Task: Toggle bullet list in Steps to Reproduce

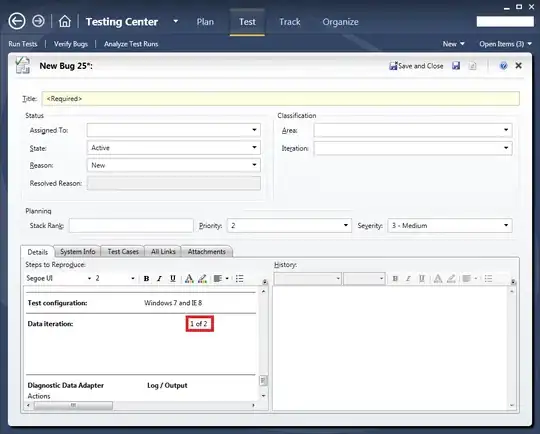Action: [240, 279]
